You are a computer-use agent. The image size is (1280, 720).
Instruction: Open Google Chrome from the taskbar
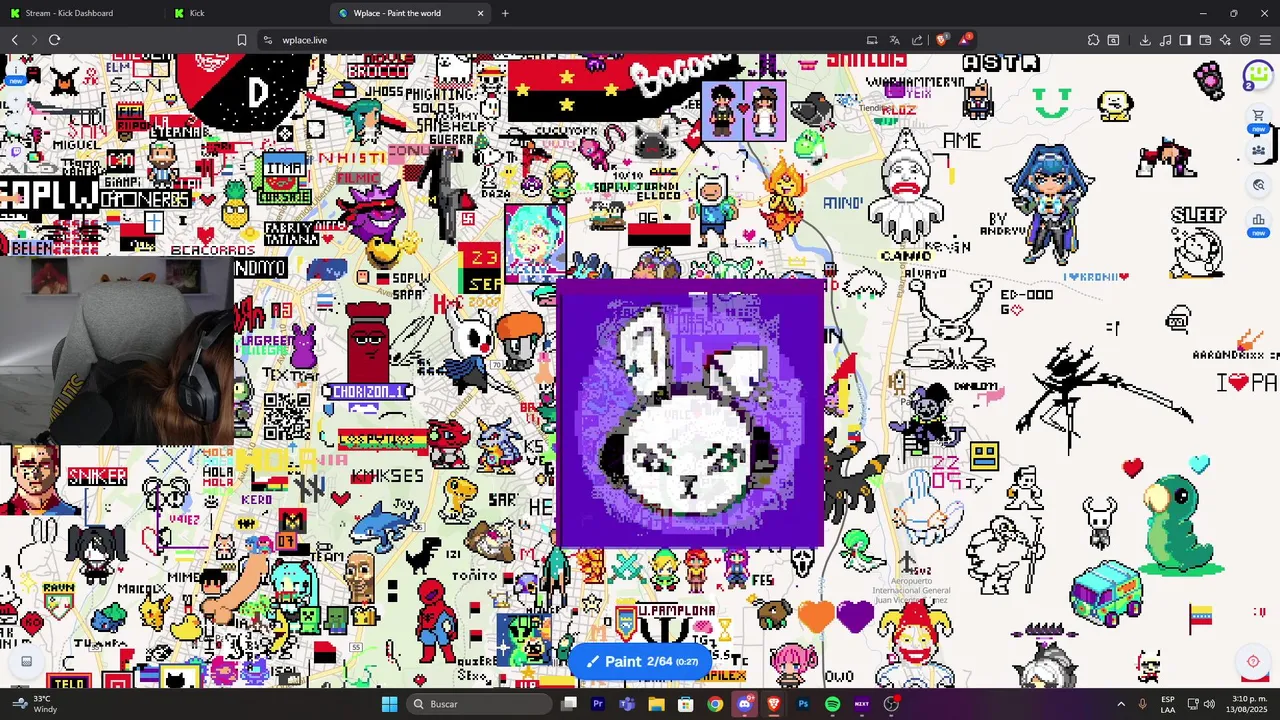coord(715,704)
